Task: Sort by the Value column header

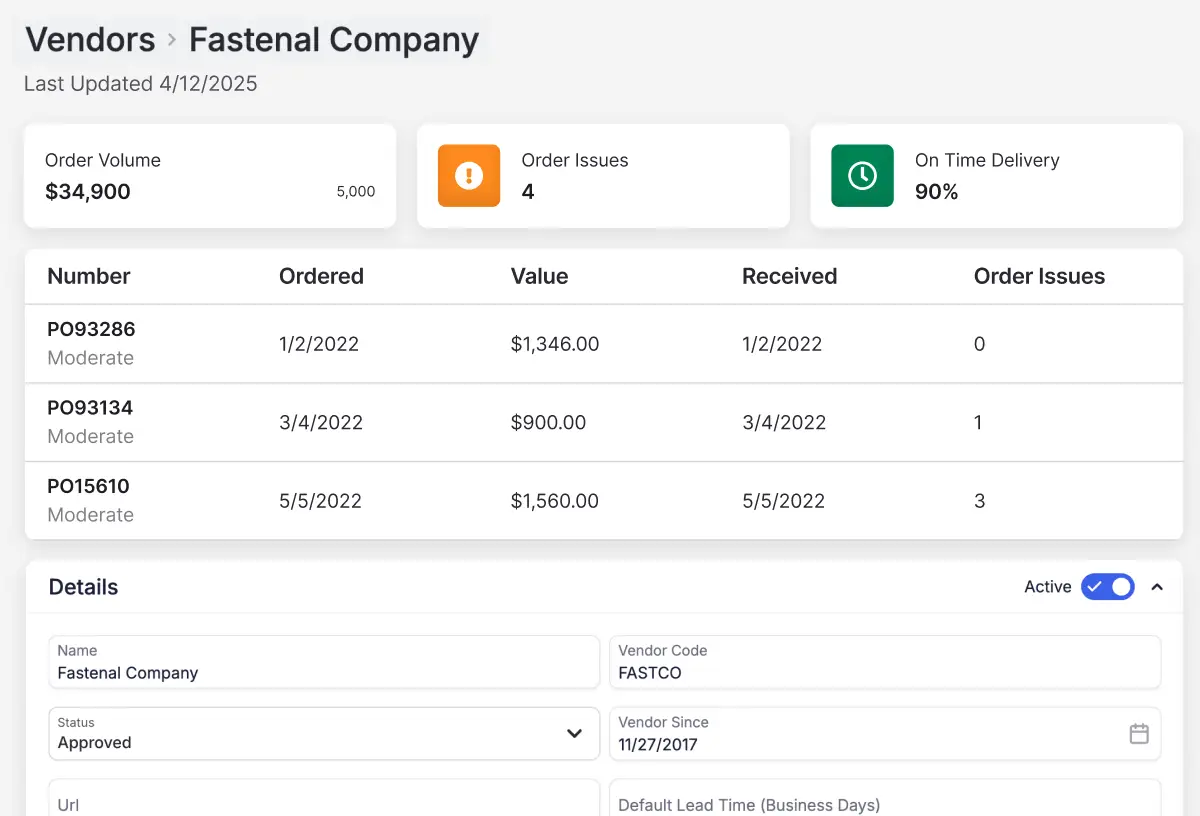Action: (539, 277)
